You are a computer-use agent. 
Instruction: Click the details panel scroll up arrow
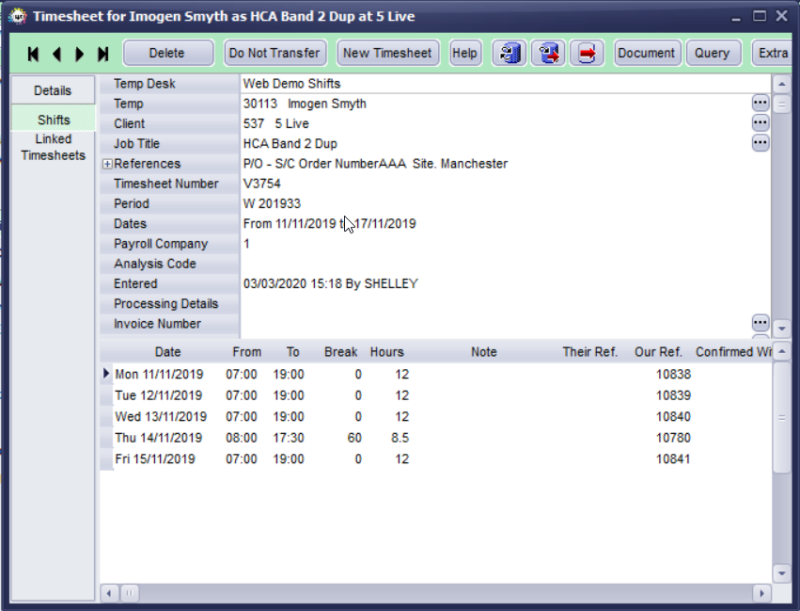click(782, 84)
